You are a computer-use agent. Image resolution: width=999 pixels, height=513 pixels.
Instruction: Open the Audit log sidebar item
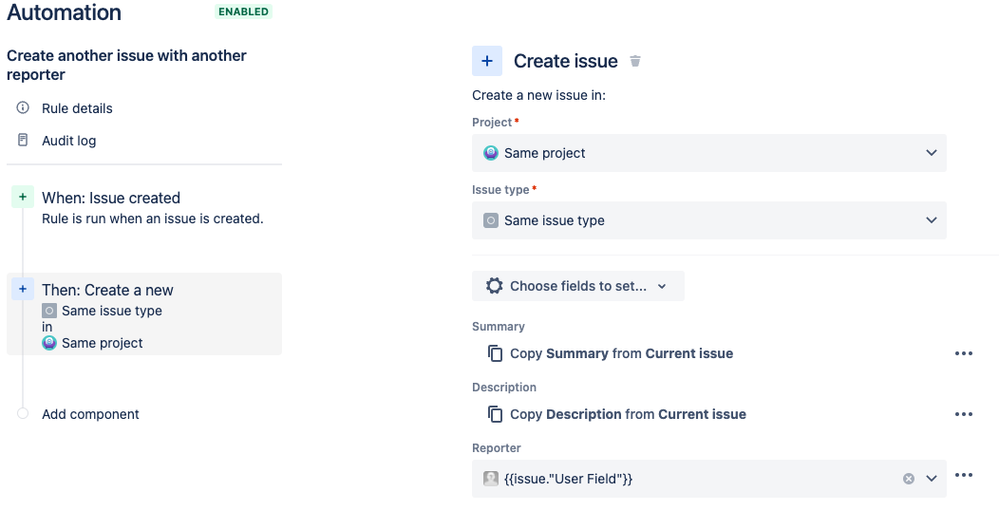69,140
